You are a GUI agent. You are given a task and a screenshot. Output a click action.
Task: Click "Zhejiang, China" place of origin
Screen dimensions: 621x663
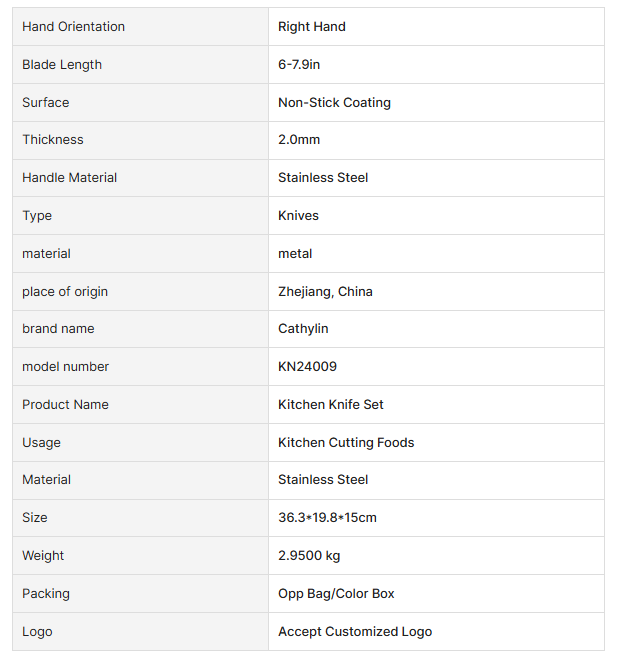pyautogui.click(x=325, y=292)
